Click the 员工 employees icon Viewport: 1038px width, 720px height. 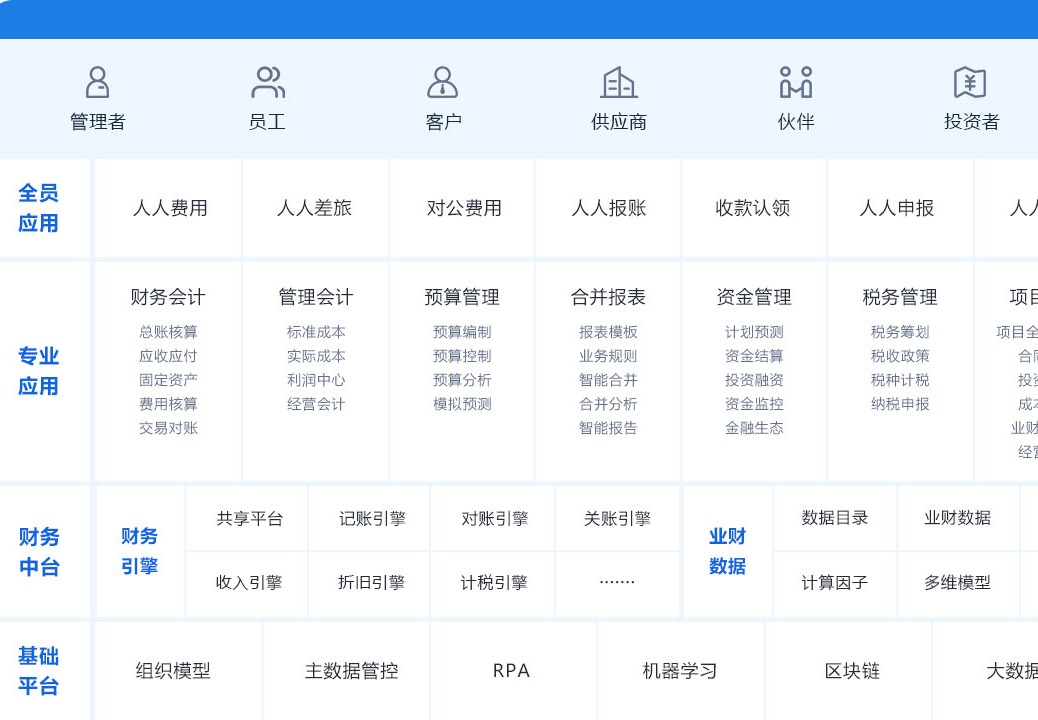click(267, 82)
